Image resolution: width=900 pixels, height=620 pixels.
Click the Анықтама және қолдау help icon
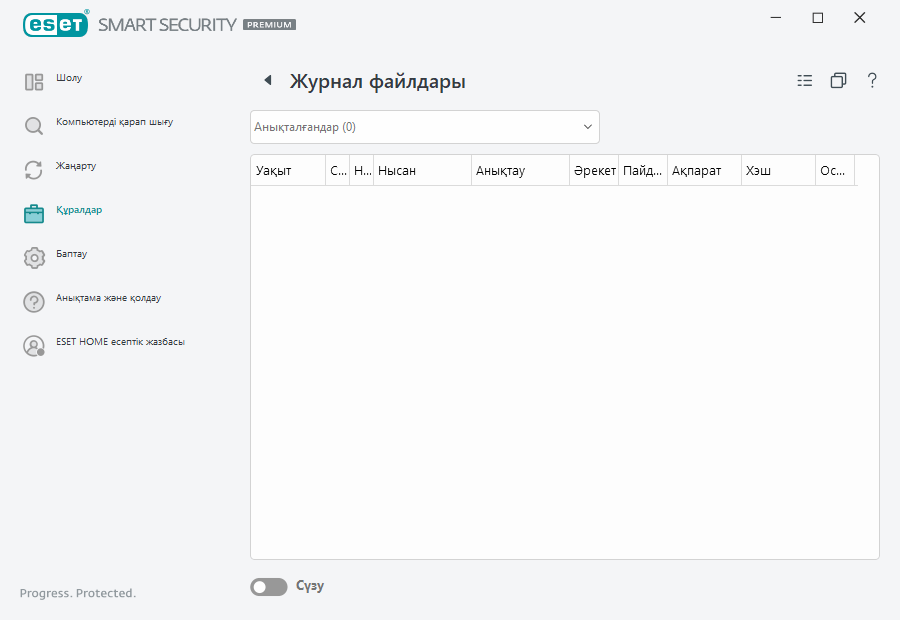coord(33,301)
